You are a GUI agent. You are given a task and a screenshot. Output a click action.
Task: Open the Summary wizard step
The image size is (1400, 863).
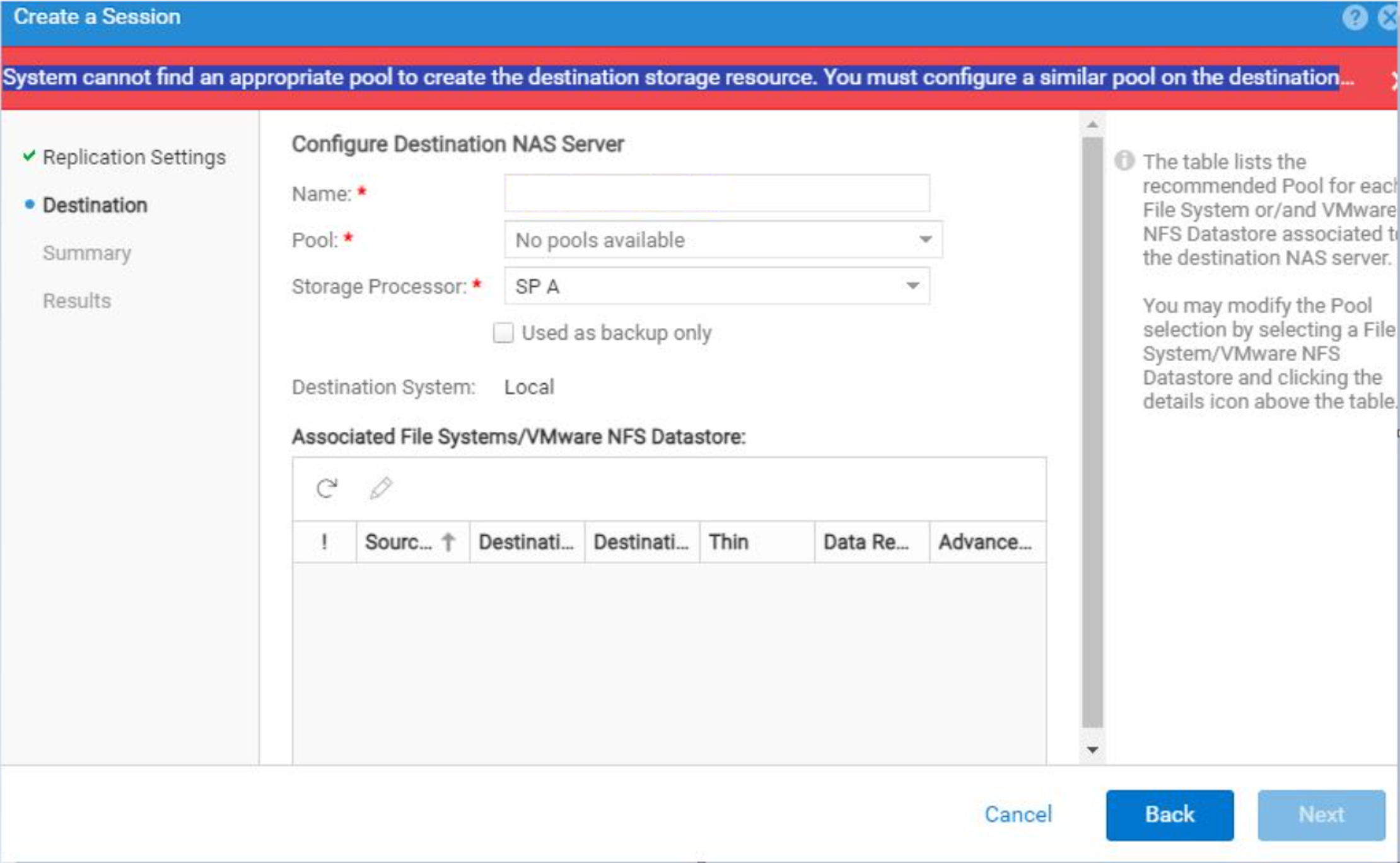click(x=87, y=253)
